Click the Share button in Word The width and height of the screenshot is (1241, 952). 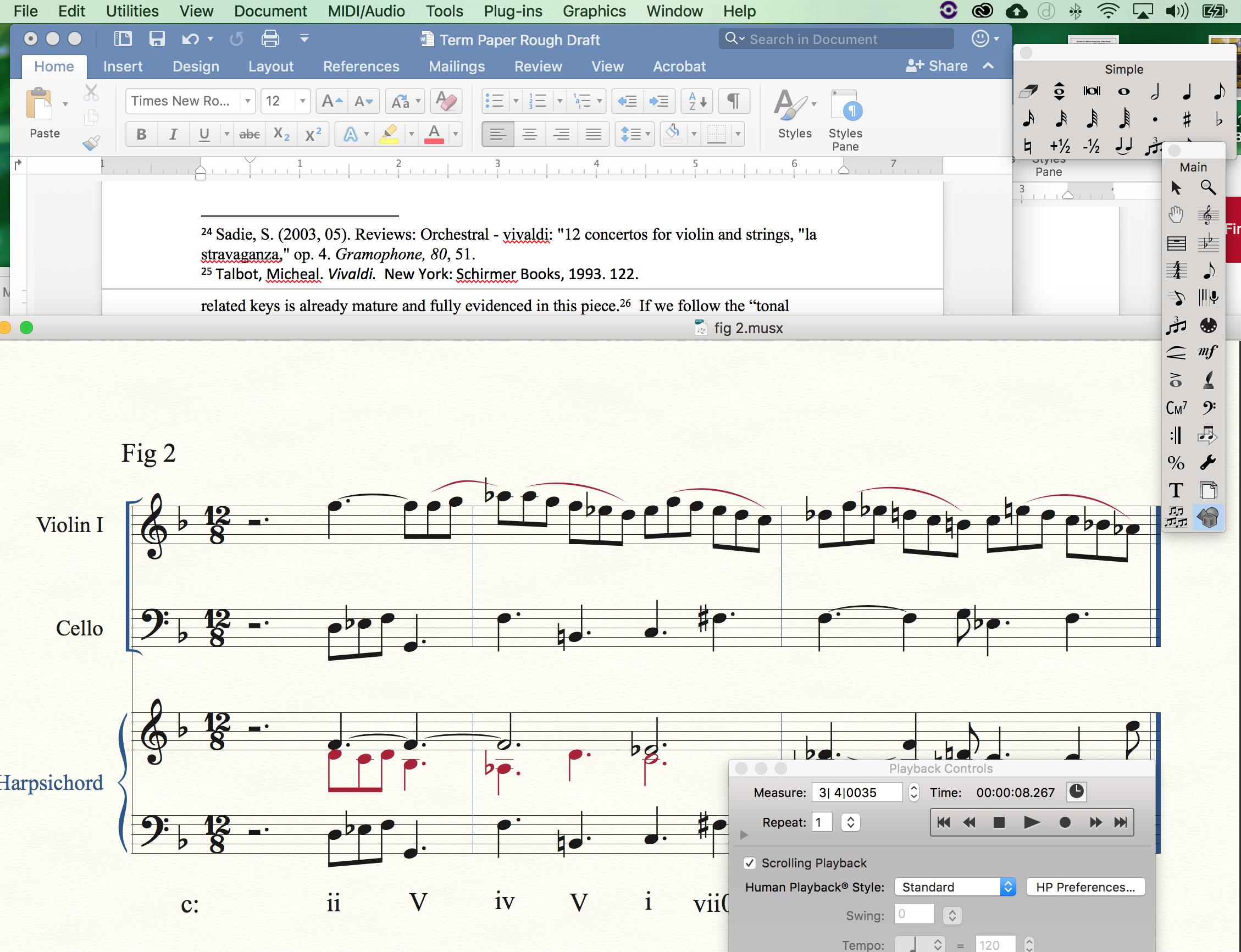coord(937,67)
